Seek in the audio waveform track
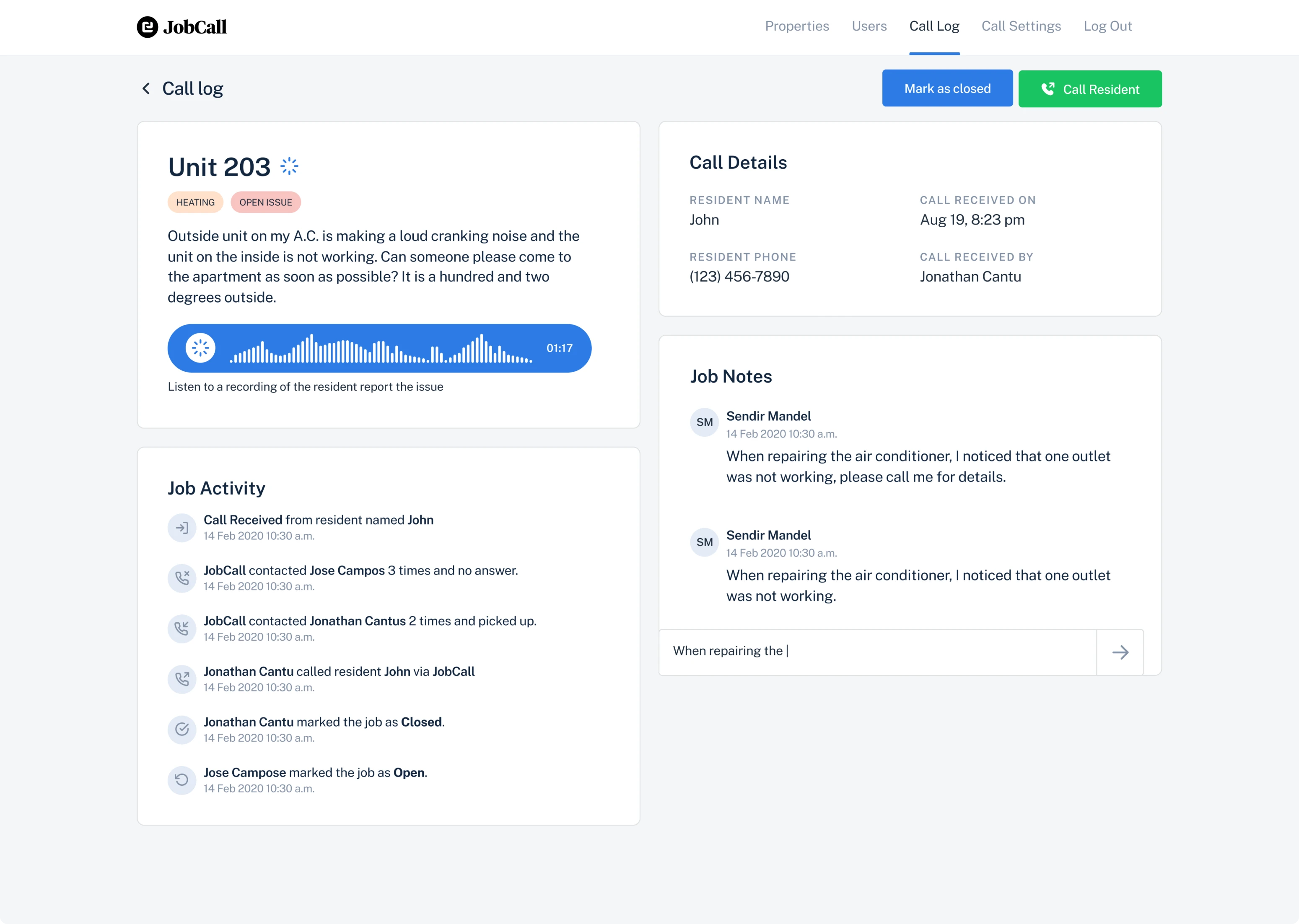Screen dimensions: 1299x924 tap(380, 349)
